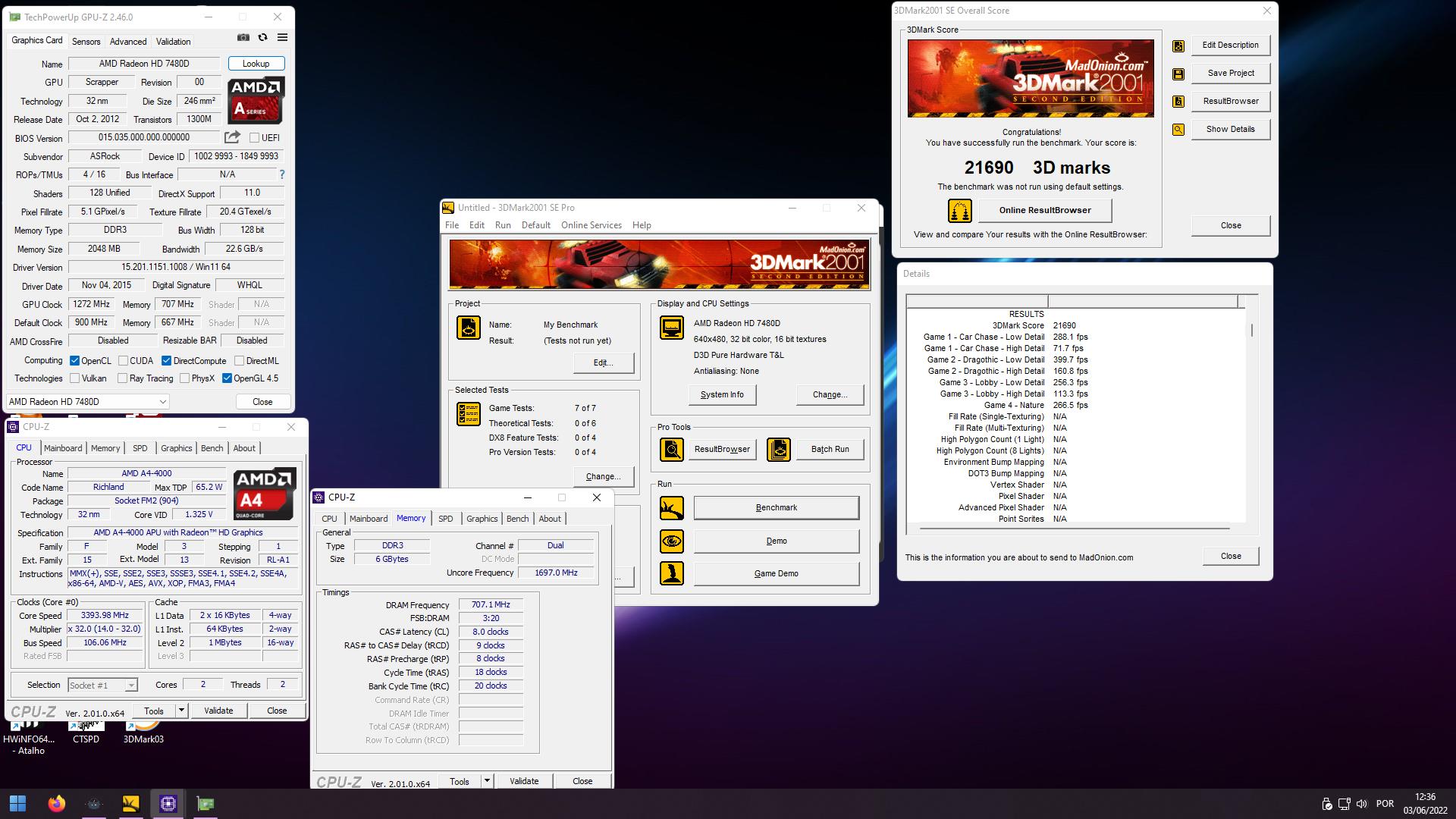The height and width of the screenshot is (819, 1456).
Task: Click the ResultBrowser icon in the score window
Action: pyautogui.click(x=1178, y=102)
